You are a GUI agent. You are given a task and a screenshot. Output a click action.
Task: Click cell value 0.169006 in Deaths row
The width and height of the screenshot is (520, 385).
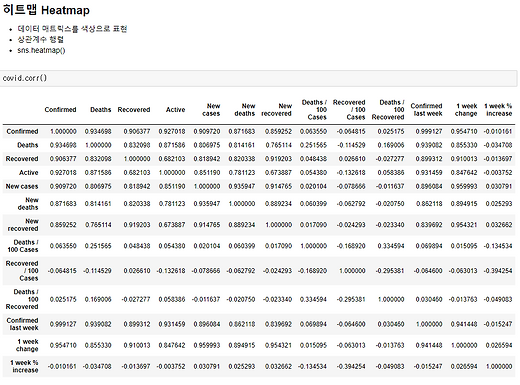click(x=391, y=145)
